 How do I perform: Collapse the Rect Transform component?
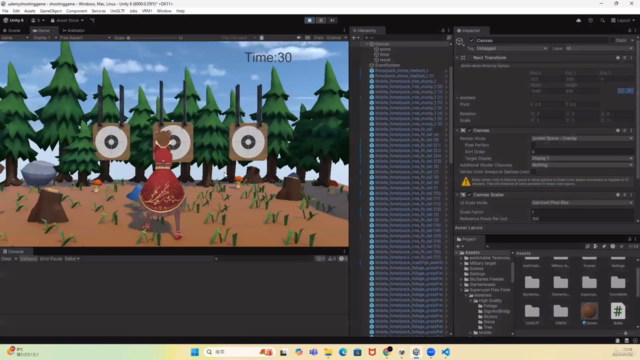point(457,58)
